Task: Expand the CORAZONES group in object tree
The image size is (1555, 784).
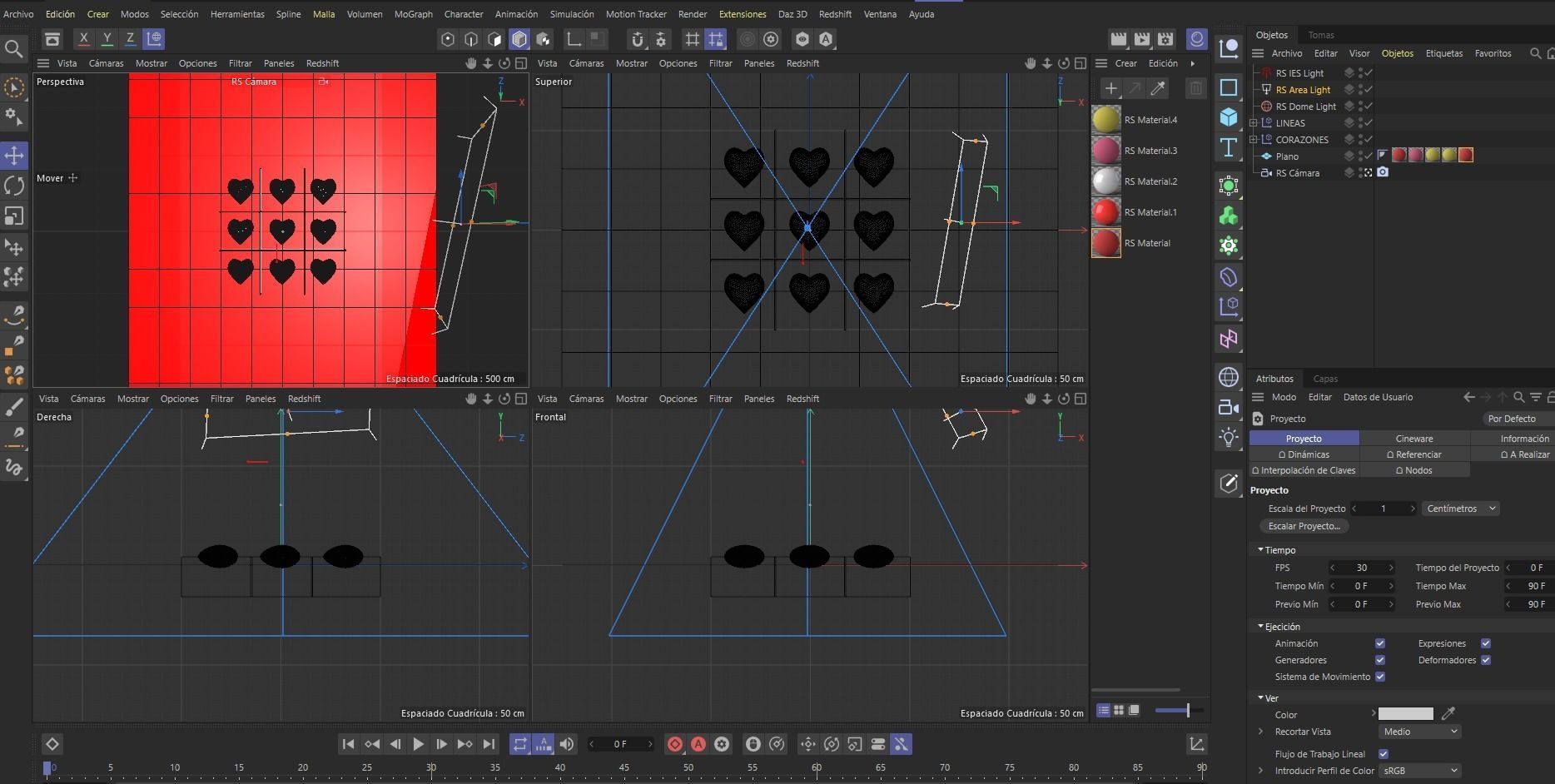Action: point(1254,140)
